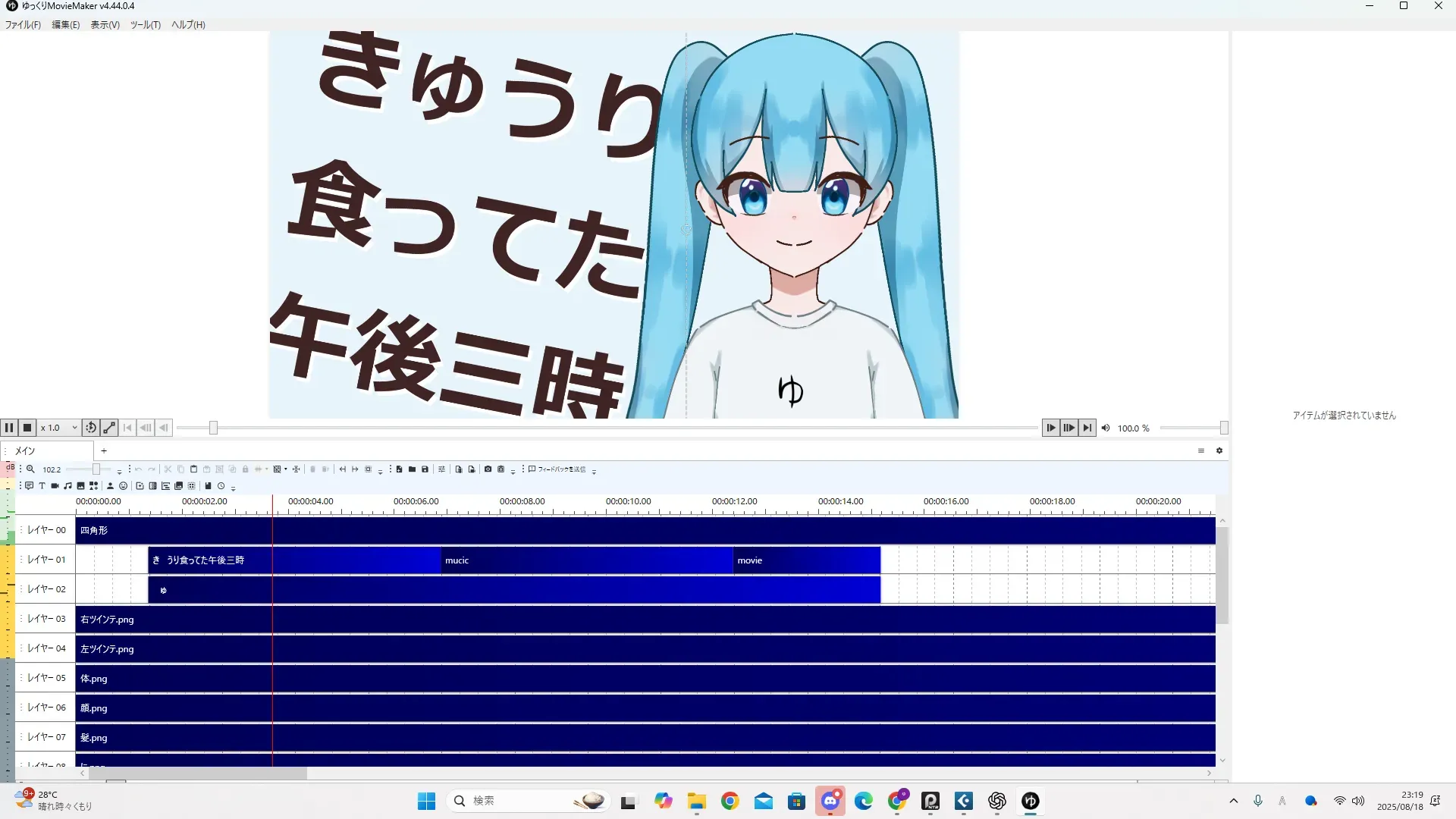This screenshot has width=1456, height=819.
Task: Add a text item using T icon
Action: 42,486
